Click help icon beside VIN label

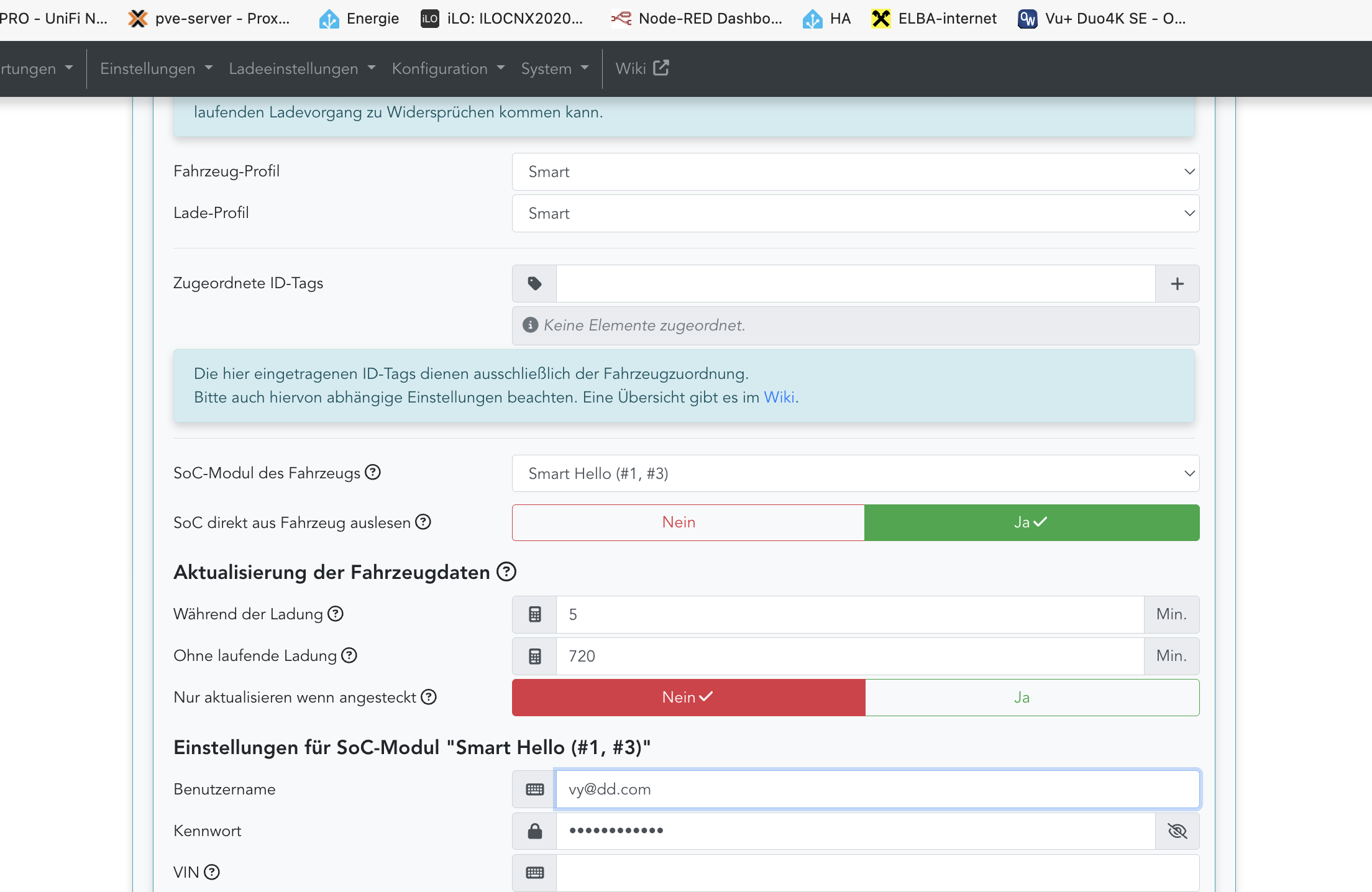point(212,872)
